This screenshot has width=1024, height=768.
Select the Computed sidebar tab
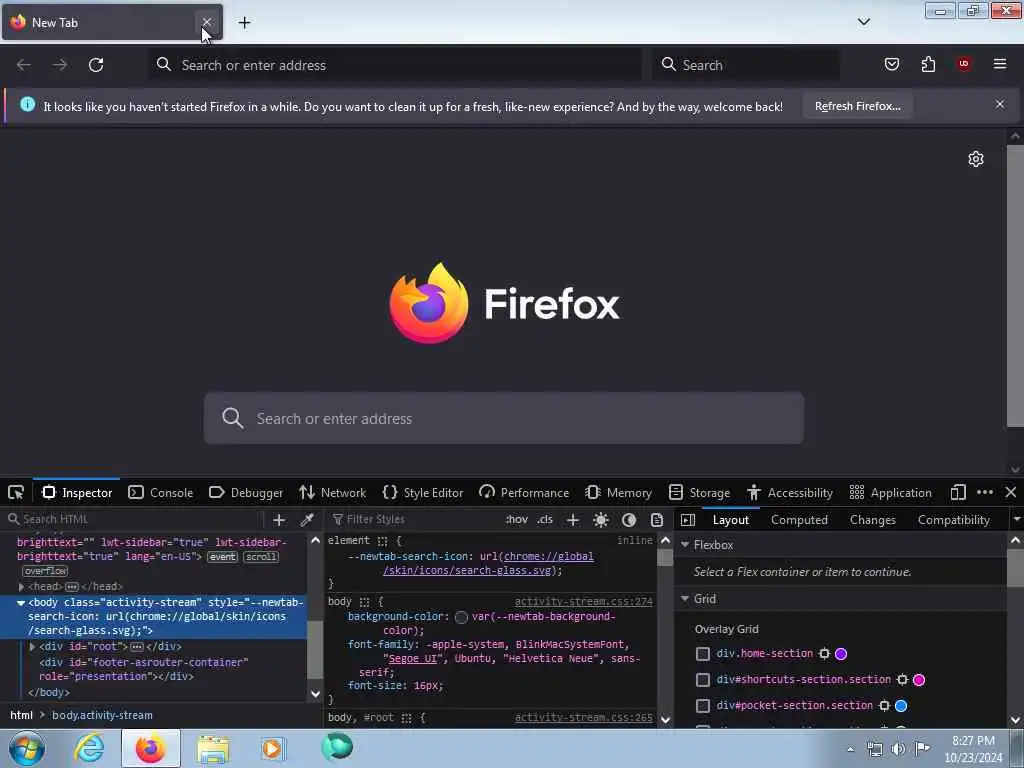coord(799,520)
